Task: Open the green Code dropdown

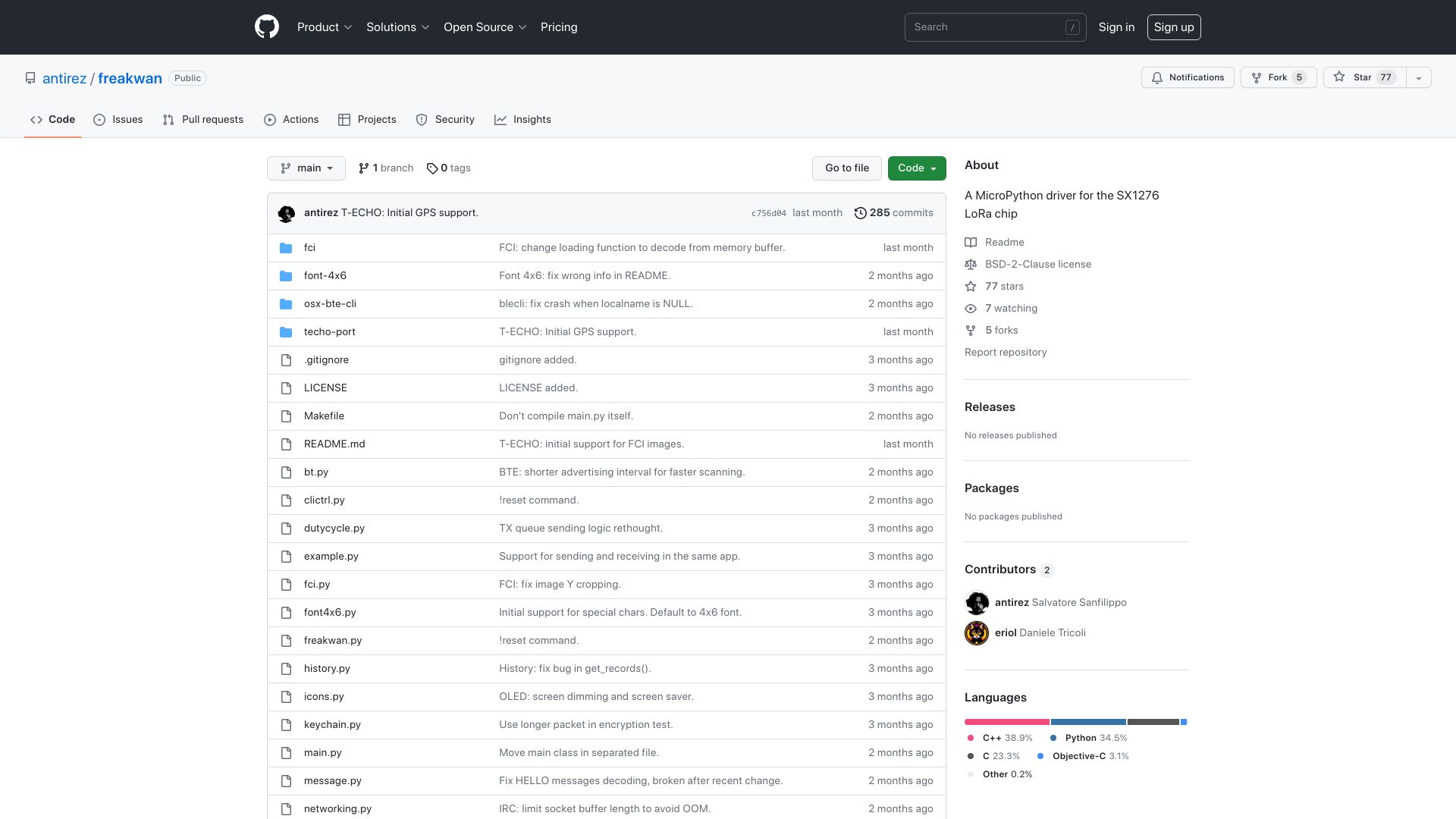Action: tap(917, 168)
